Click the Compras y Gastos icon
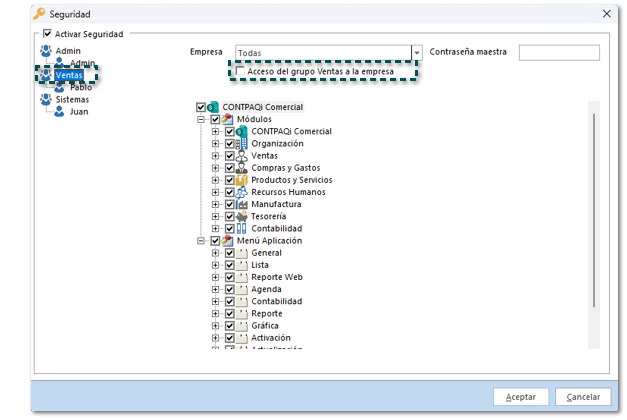Screen dimensions: 627x420 (242, 168)
